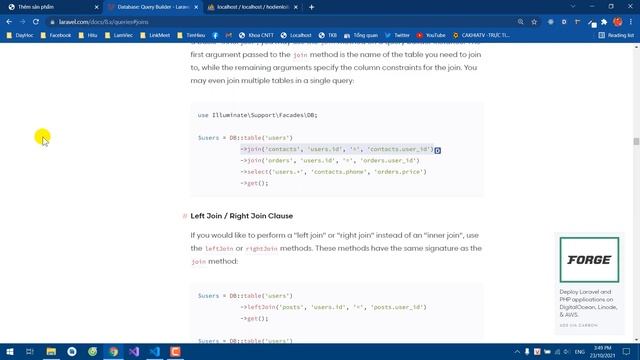Open Task View on the taskbar
Viewport: 640px width, 360px height.
coord(30,352)
